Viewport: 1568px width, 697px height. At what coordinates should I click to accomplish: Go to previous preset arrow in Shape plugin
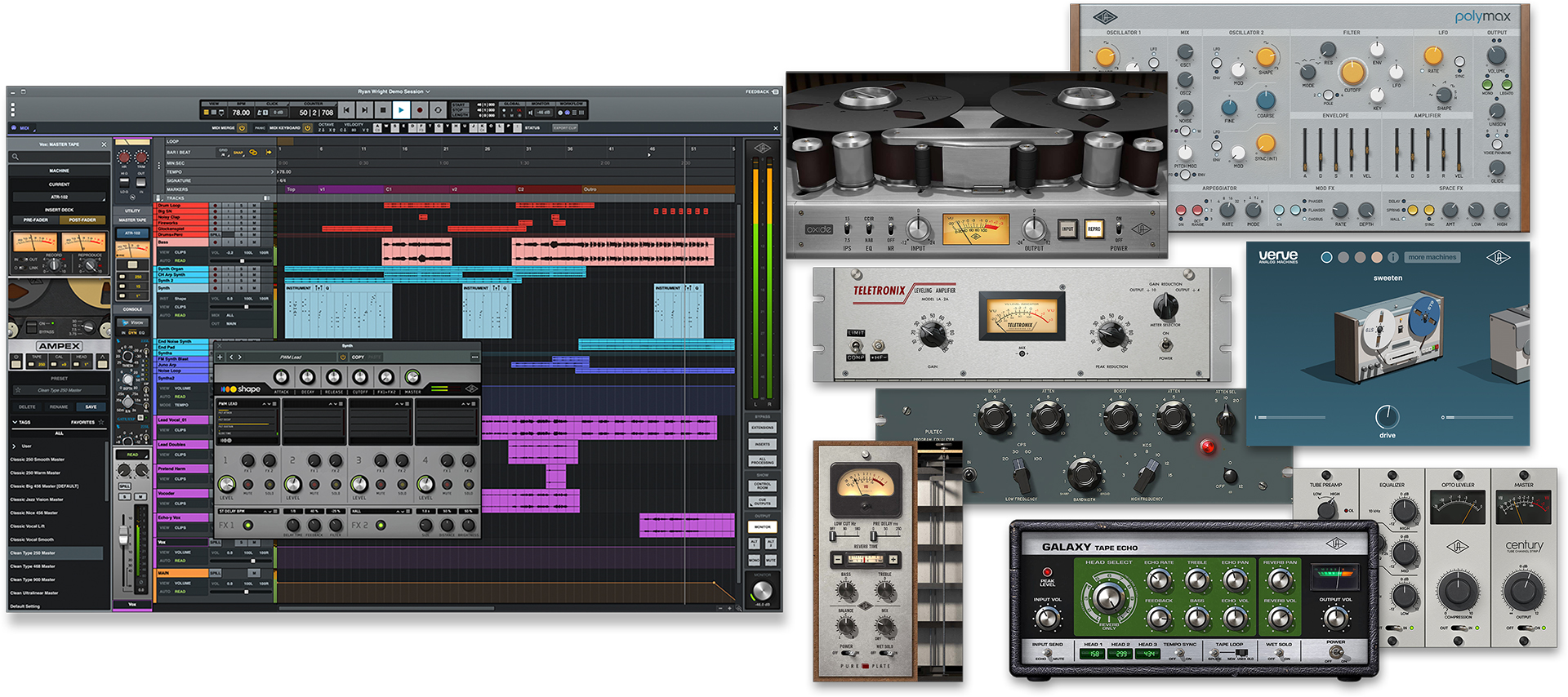(231, 357)
